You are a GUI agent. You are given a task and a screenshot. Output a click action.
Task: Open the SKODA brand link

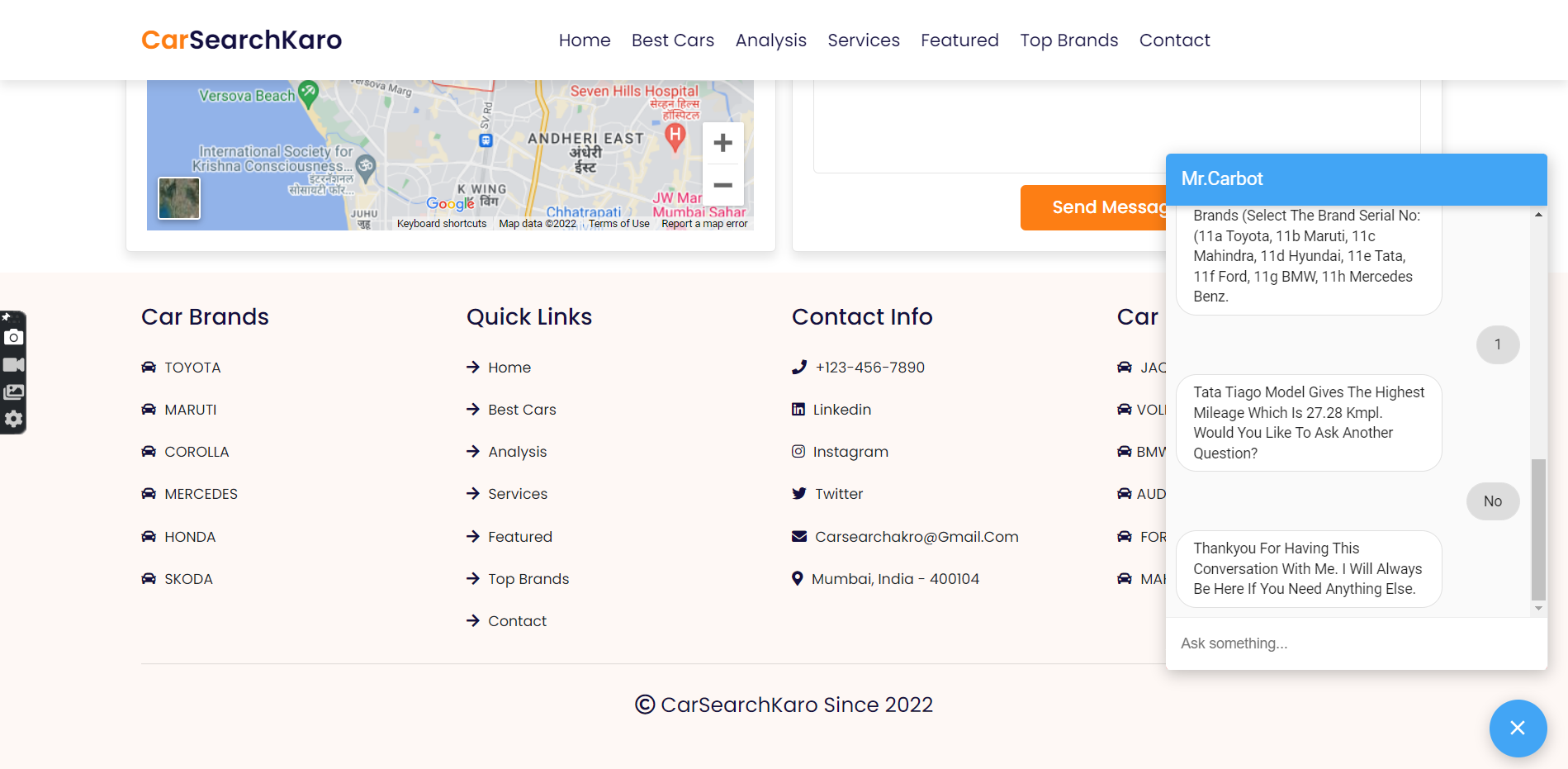tap(188, 579)
